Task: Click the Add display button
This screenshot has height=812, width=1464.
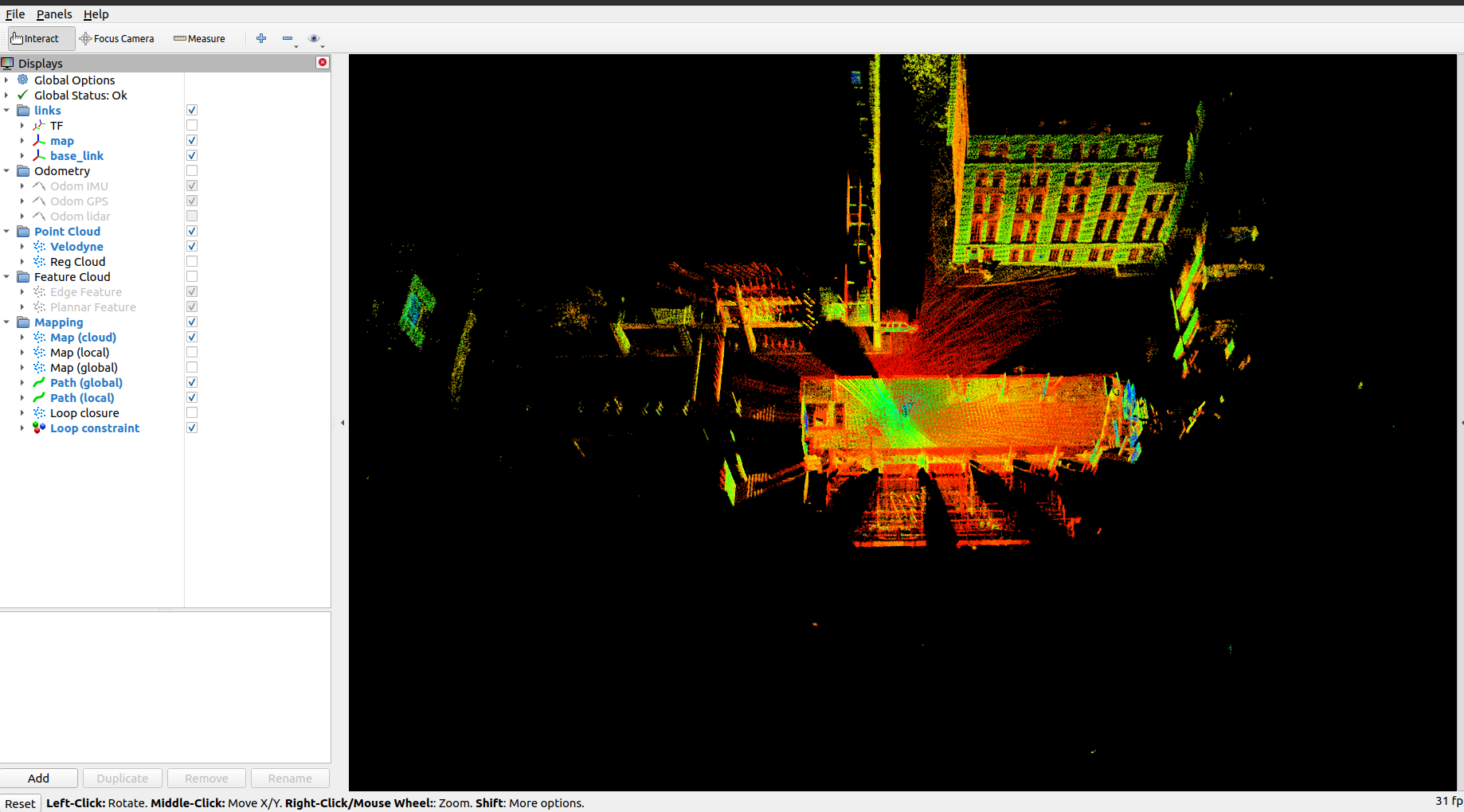Action: [39, 778]
